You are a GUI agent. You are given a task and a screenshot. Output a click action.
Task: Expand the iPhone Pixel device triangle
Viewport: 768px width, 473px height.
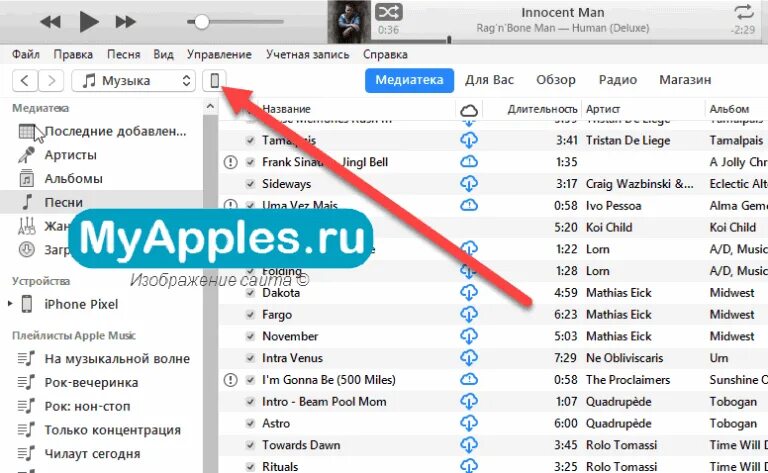[x=10, y=304]
